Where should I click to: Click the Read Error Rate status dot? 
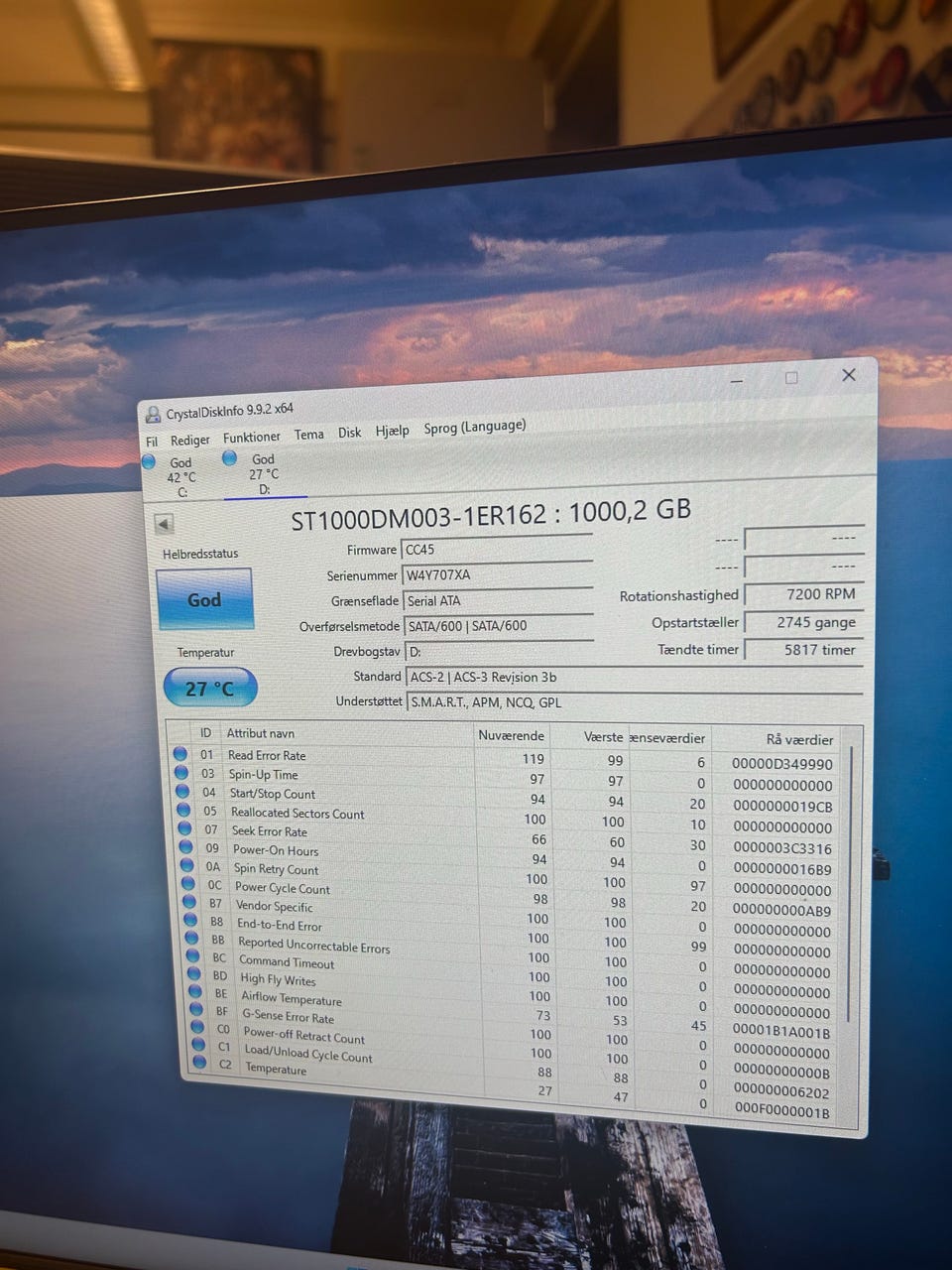tap(180, 754)
